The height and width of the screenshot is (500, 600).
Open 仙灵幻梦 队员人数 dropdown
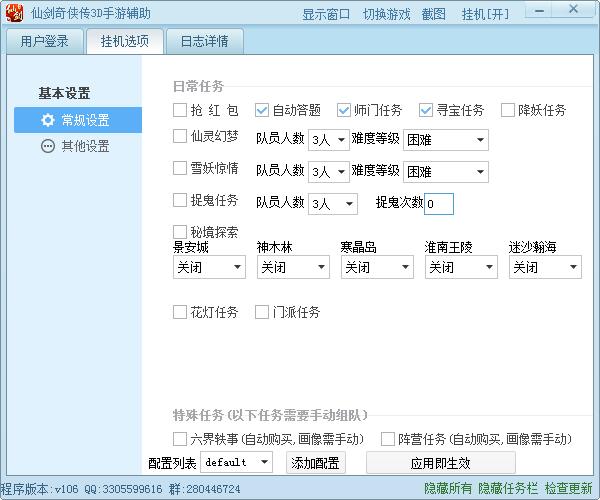click(x=329, y=140)
